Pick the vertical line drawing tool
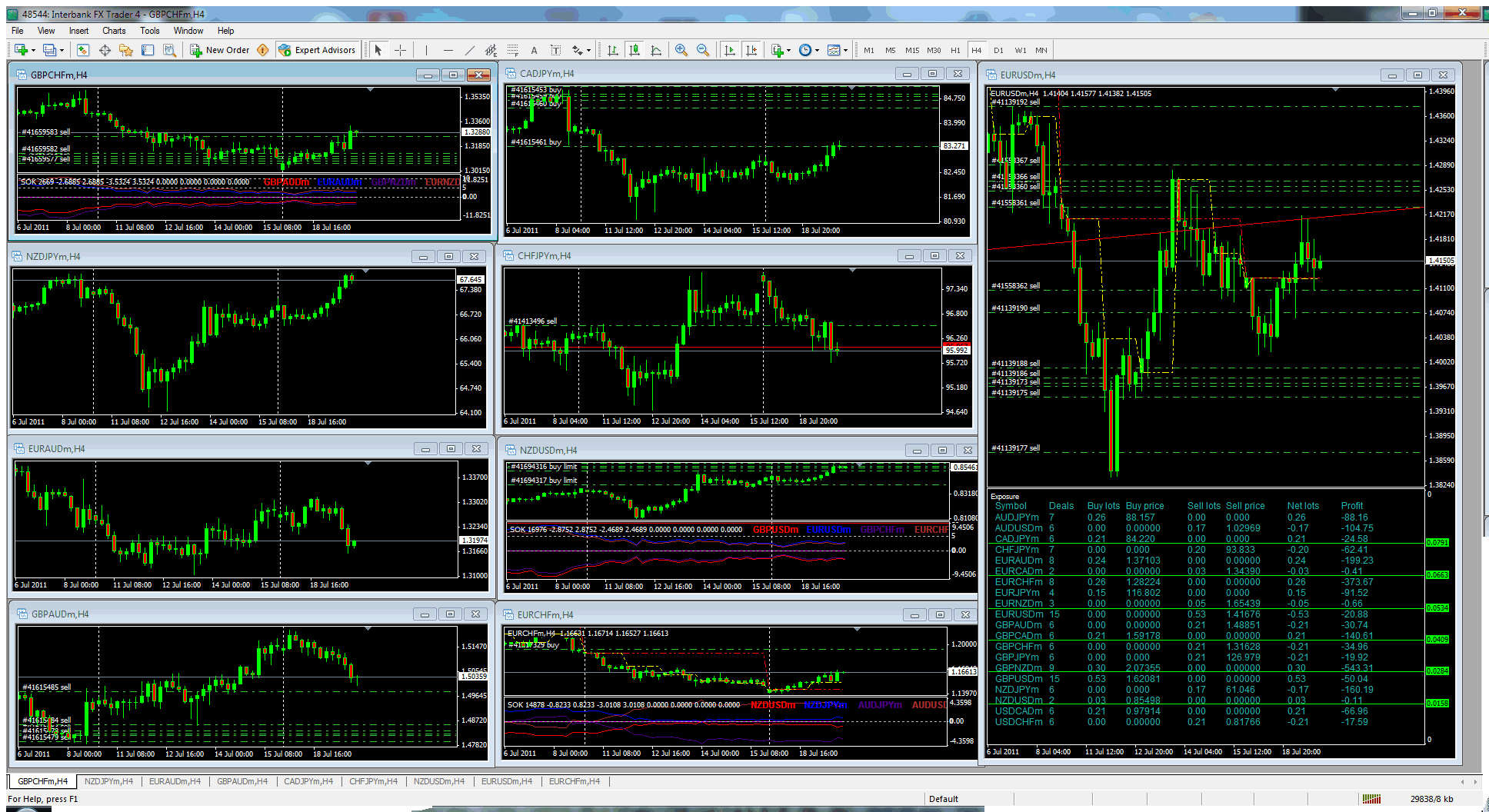The height and width of the screenshot is (812, 1489). tap(426, 50)
